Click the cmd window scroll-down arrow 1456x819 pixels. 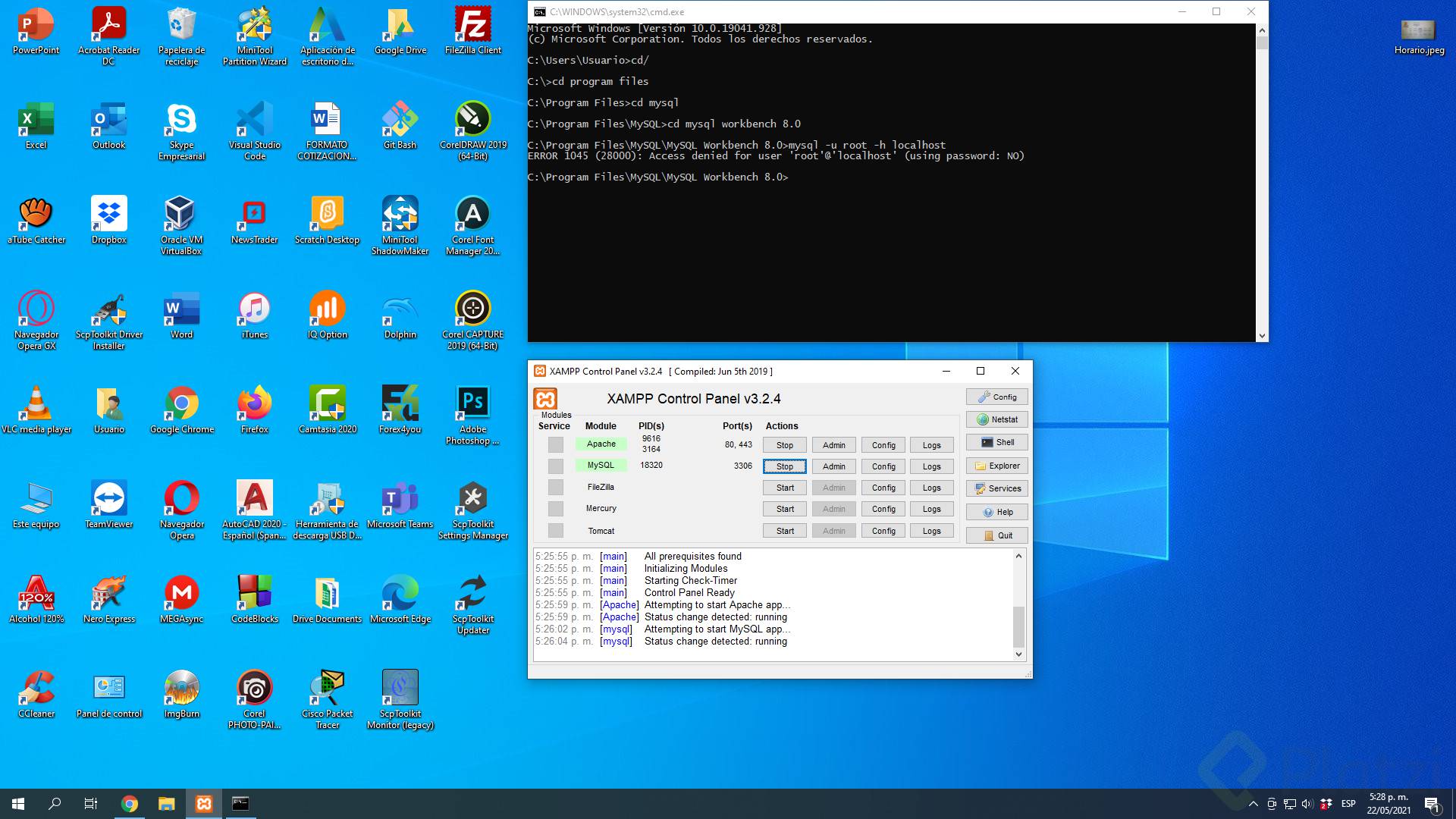[x=1262, y=335]
